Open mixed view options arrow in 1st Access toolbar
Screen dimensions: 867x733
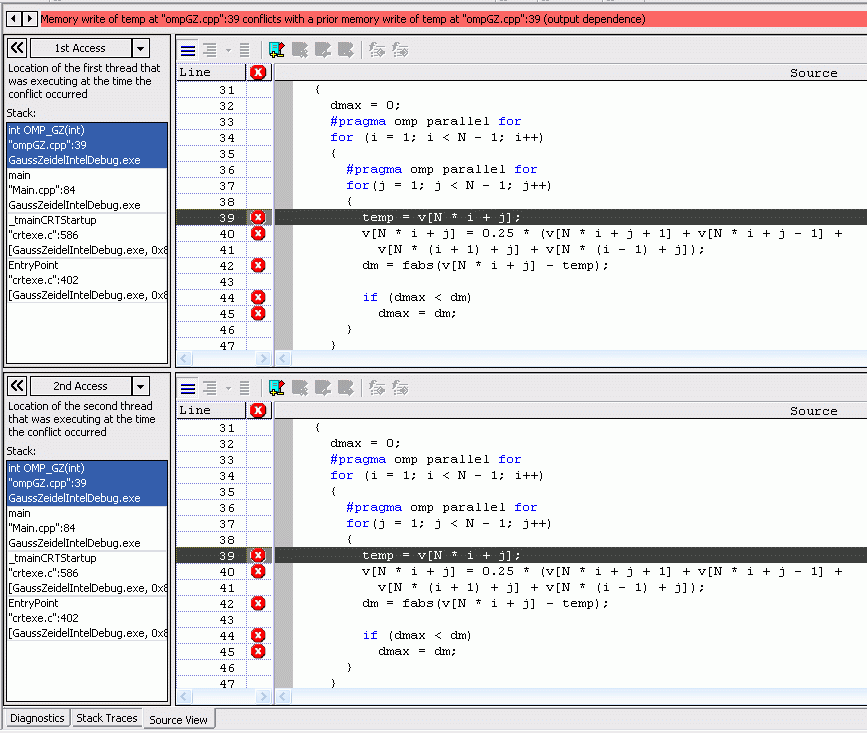pos(228,51)
